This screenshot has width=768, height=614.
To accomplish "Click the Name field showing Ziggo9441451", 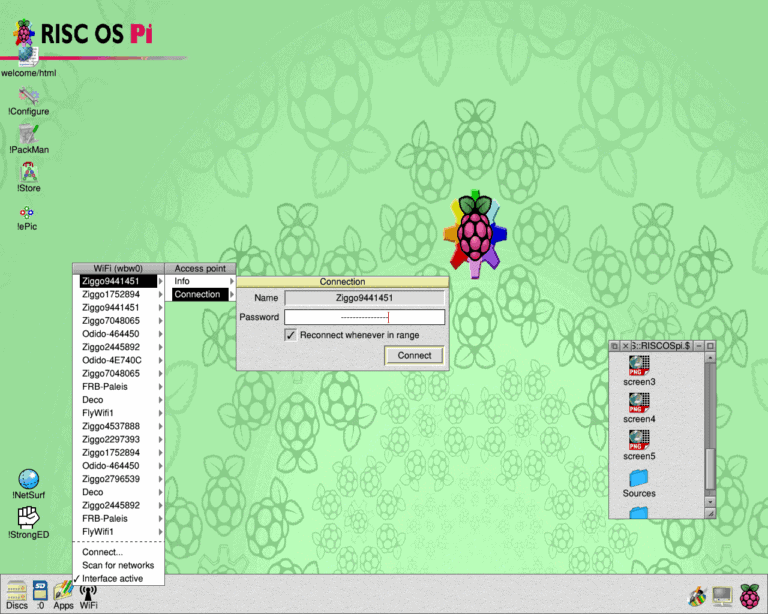I will [365, 298].
